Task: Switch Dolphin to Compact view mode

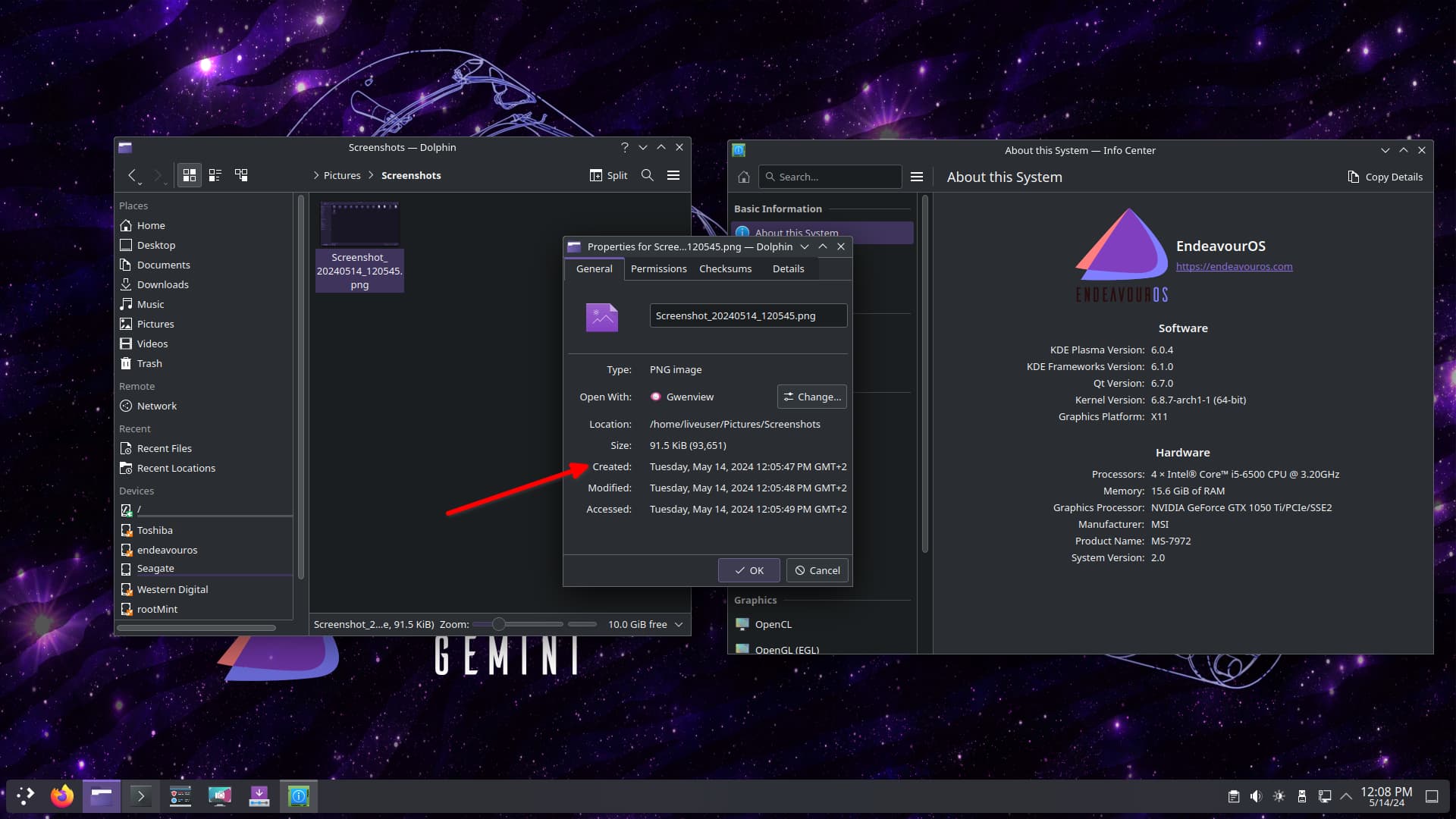Action: tap(215, 175)
